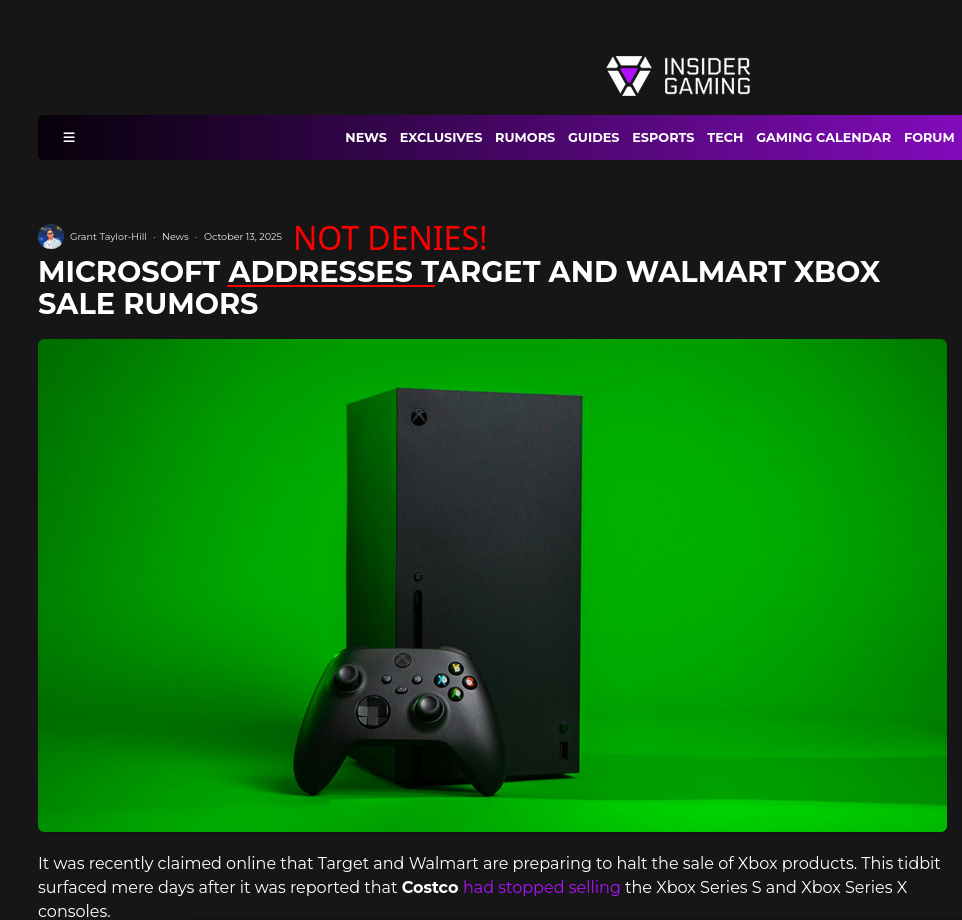Go to the Rumors section
This screenshot has height=920, width=962.
pyautogui.click(x=525, y=137)
